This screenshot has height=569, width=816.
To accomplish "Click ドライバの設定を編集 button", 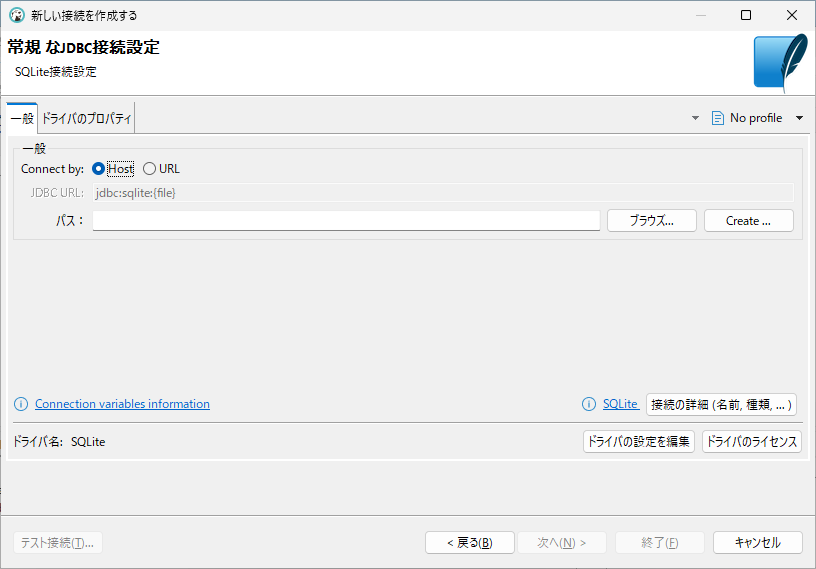I will click(639, 441).
